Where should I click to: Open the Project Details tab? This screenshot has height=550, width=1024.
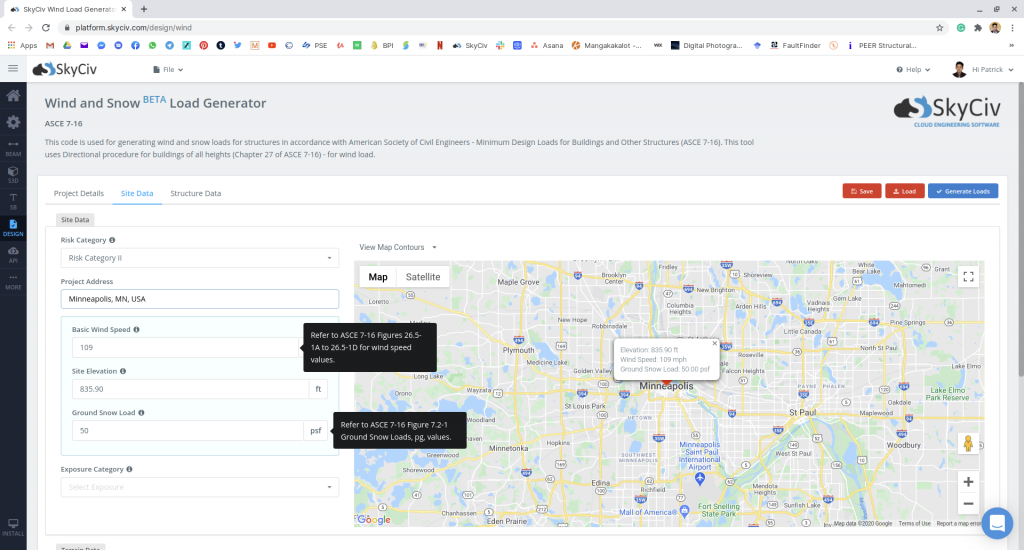(x=78, y=193)
